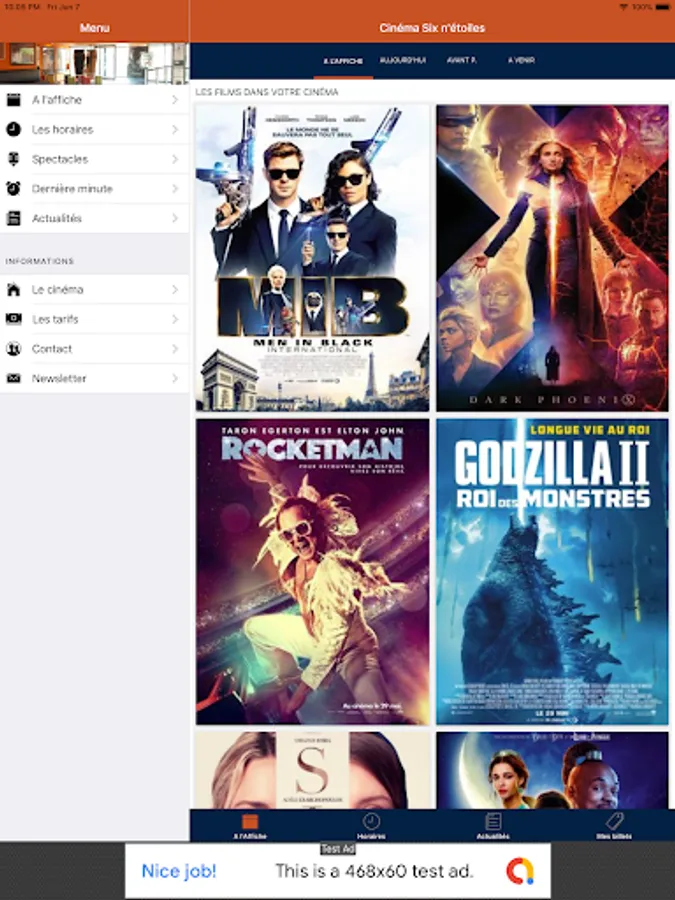This screenshot has width=675, height=900.
Task: Open the poster with large letter S
Action: [312, 770]
